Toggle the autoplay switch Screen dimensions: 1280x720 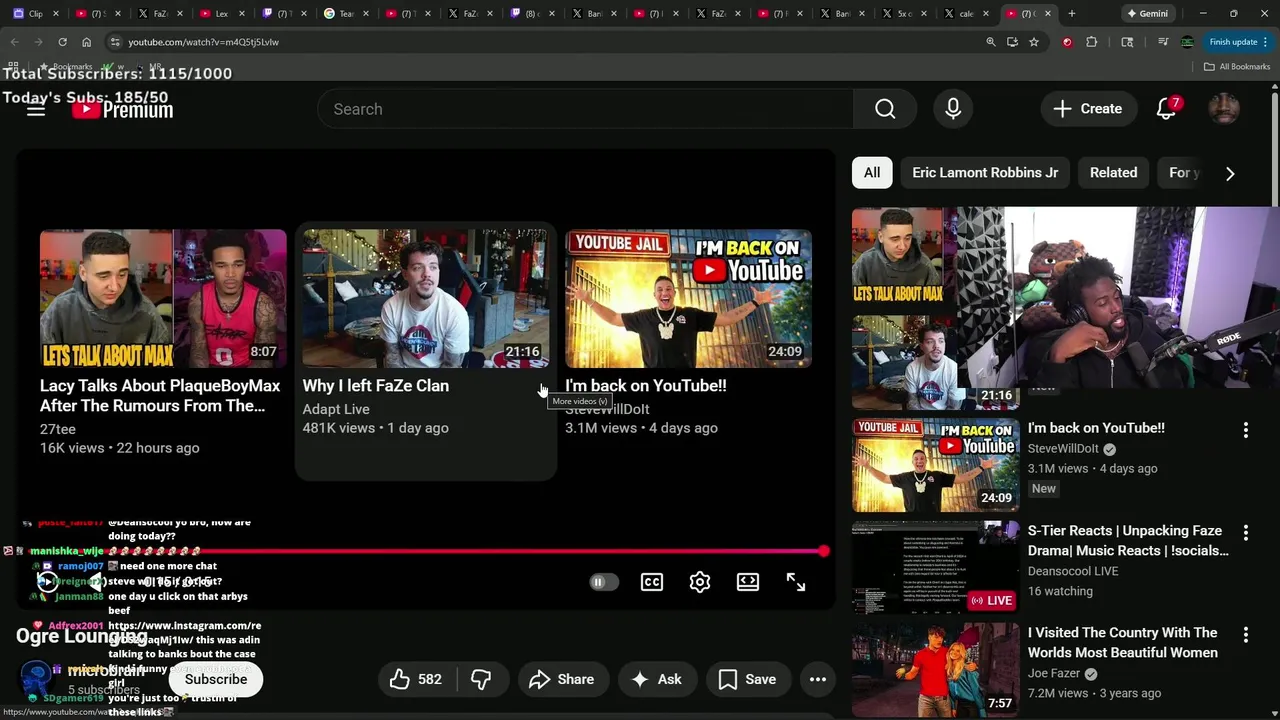click(603, 582)
